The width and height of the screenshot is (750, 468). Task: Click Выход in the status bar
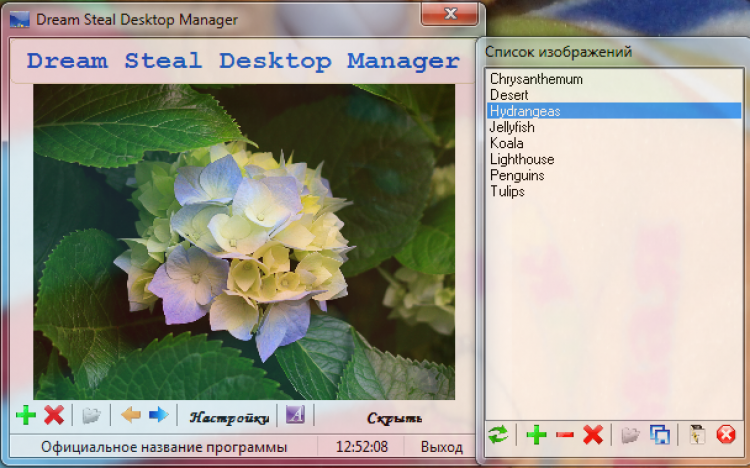[x=441, y=447]
